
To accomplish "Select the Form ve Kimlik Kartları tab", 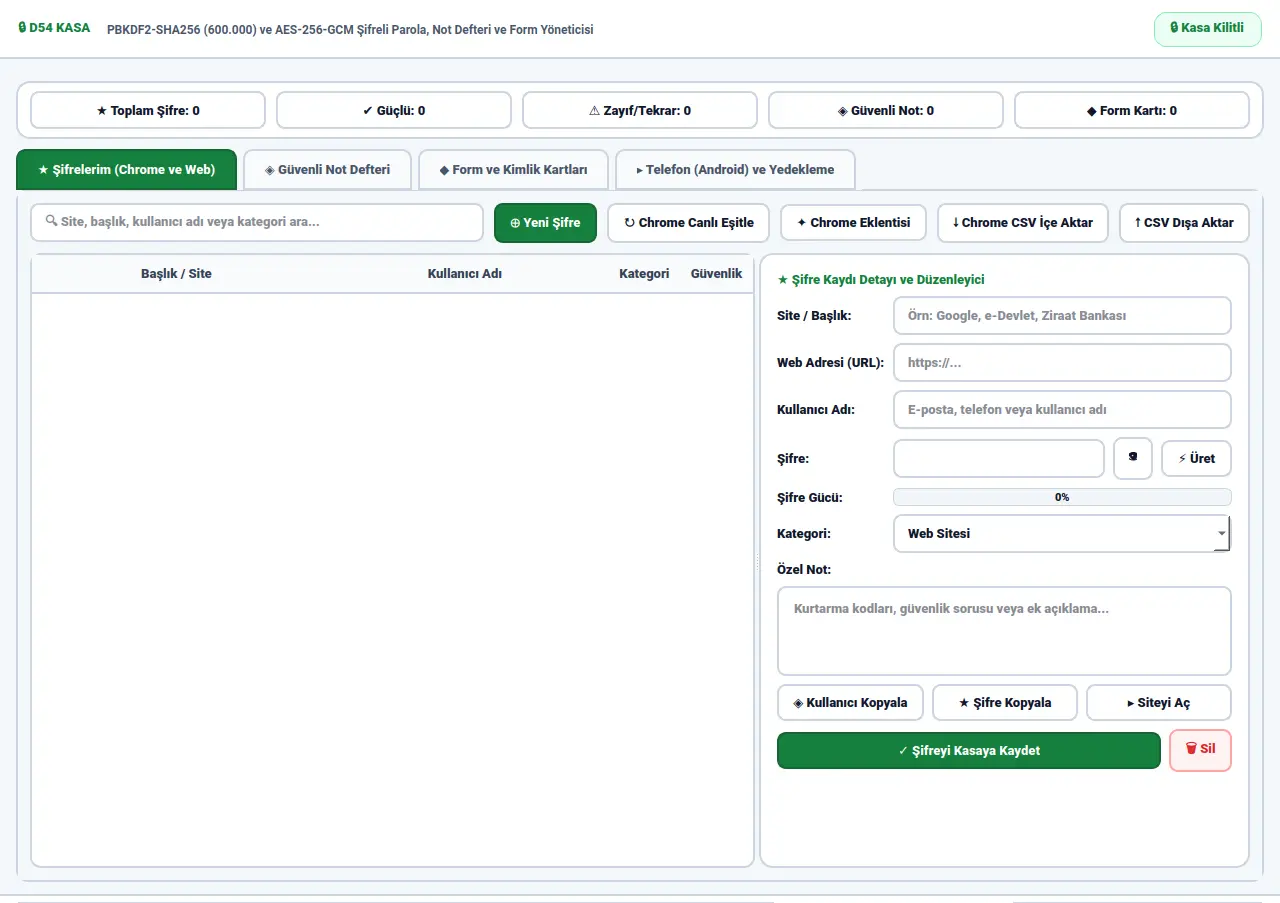I will coord(513,170).
